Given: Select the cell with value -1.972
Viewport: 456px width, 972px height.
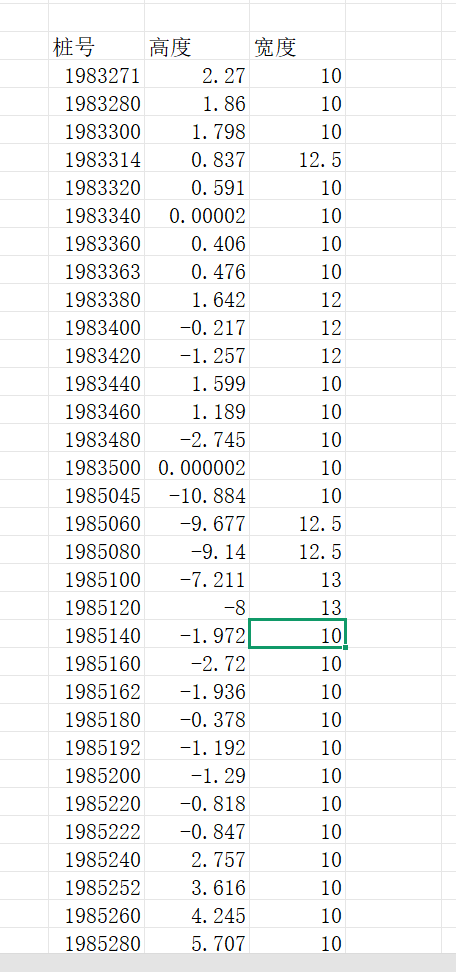Looking at the screenshot, I should pyautogui.click(x=197, y=635).
